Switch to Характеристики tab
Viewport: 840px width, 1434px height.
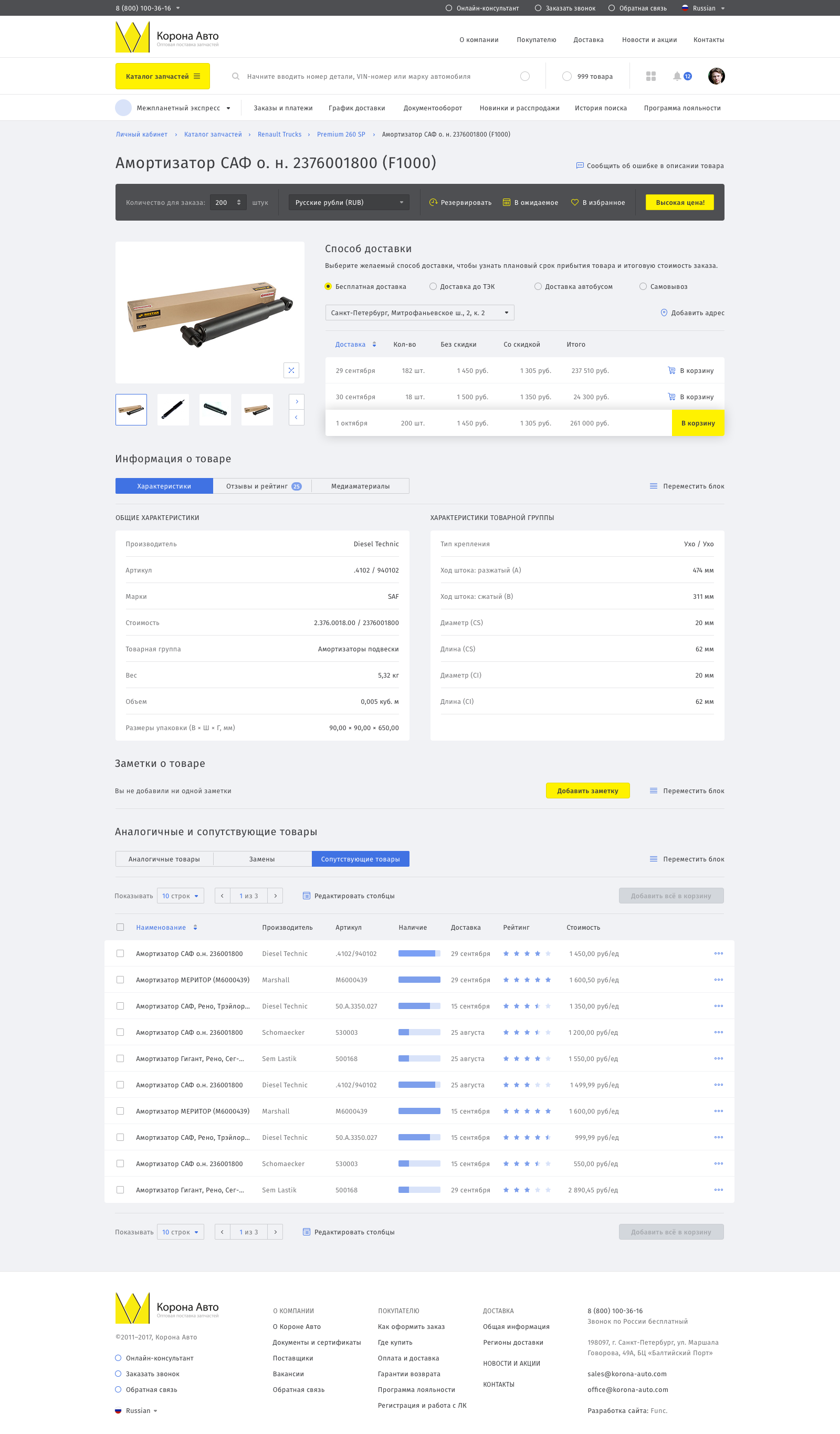point(164,486)
